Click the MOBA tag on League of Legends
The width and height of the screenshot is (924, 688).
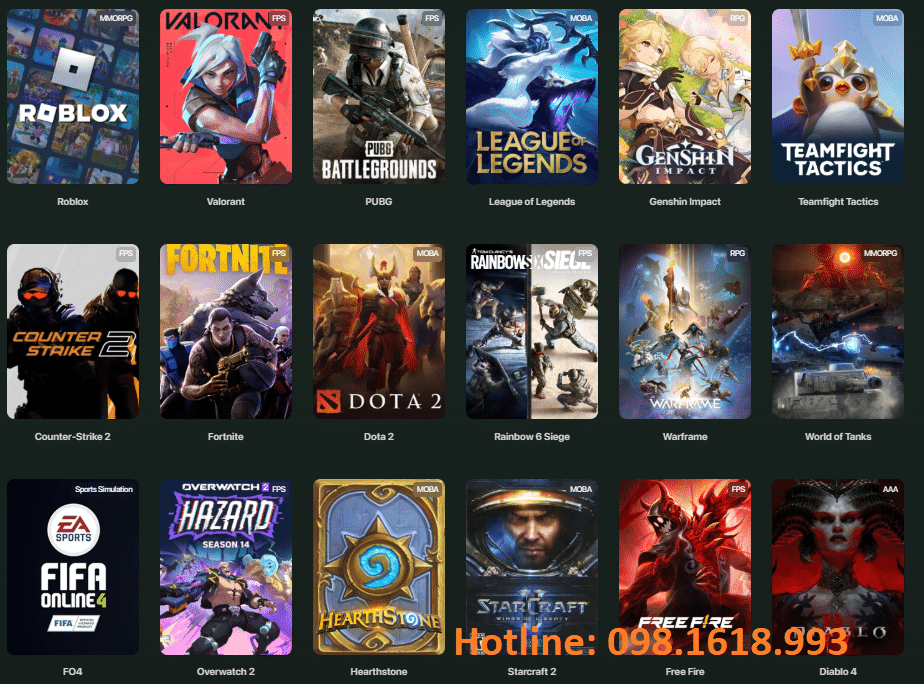(x=581, y=18)
